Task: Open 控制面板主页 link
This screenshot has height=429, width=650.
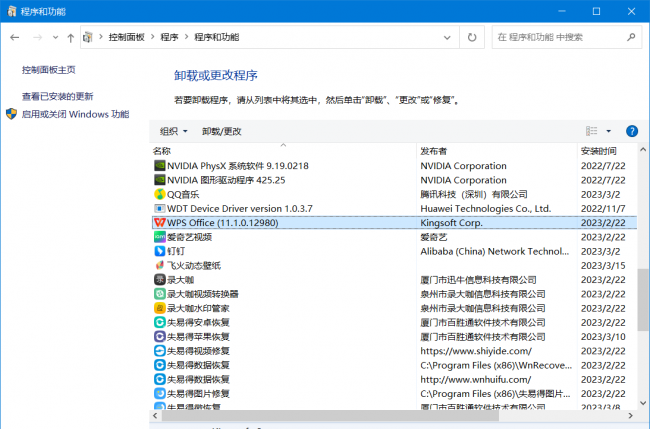Action: (49, 70)
